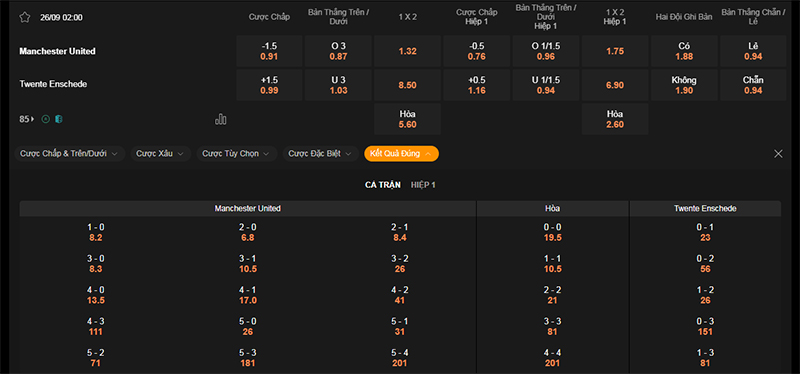Select correct score 5 - 3 at 181
The width and height of the screenshot is (800, 374).
point(248,358)
